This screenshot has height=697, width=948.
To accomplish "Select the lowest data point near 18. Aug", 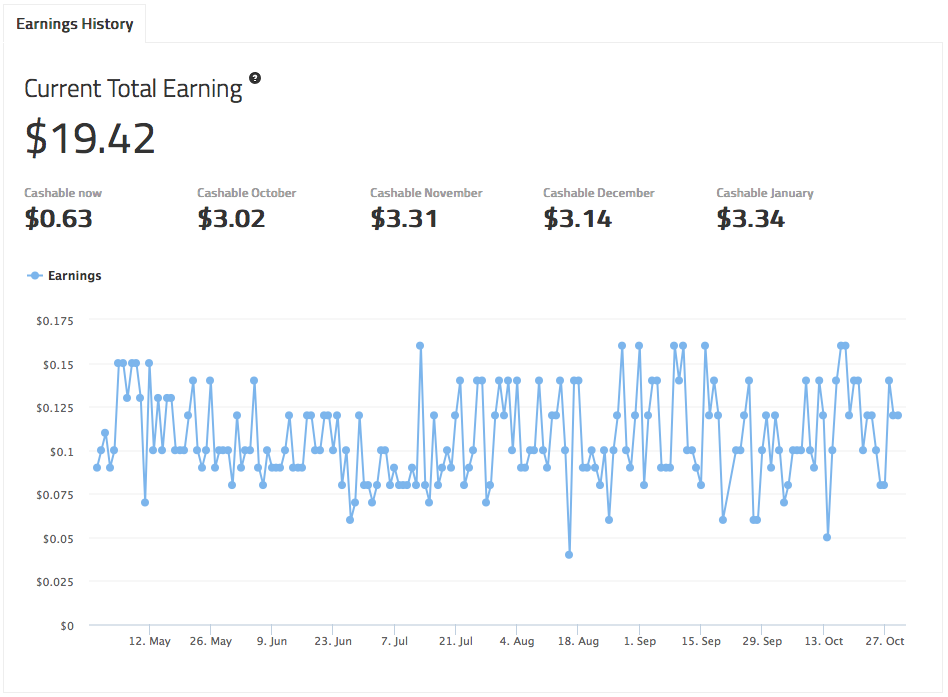I will [569, 554].
